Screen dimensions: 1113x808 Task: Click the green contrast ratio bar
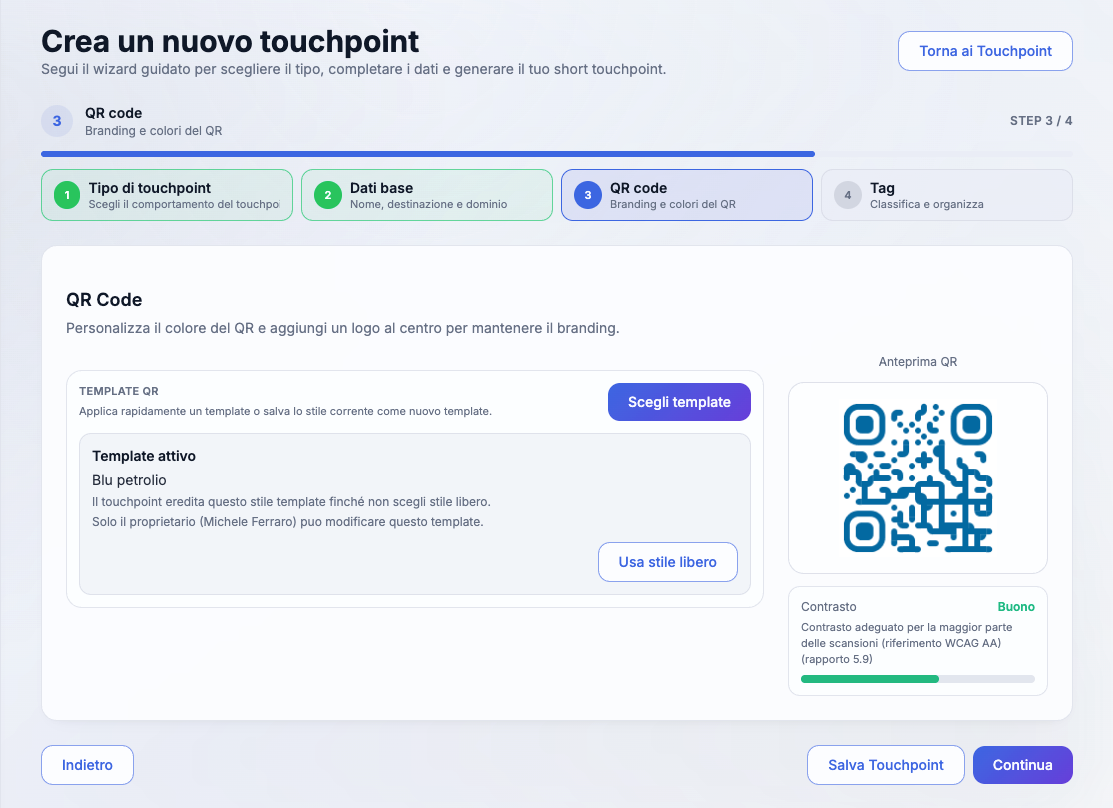point(870,679)
